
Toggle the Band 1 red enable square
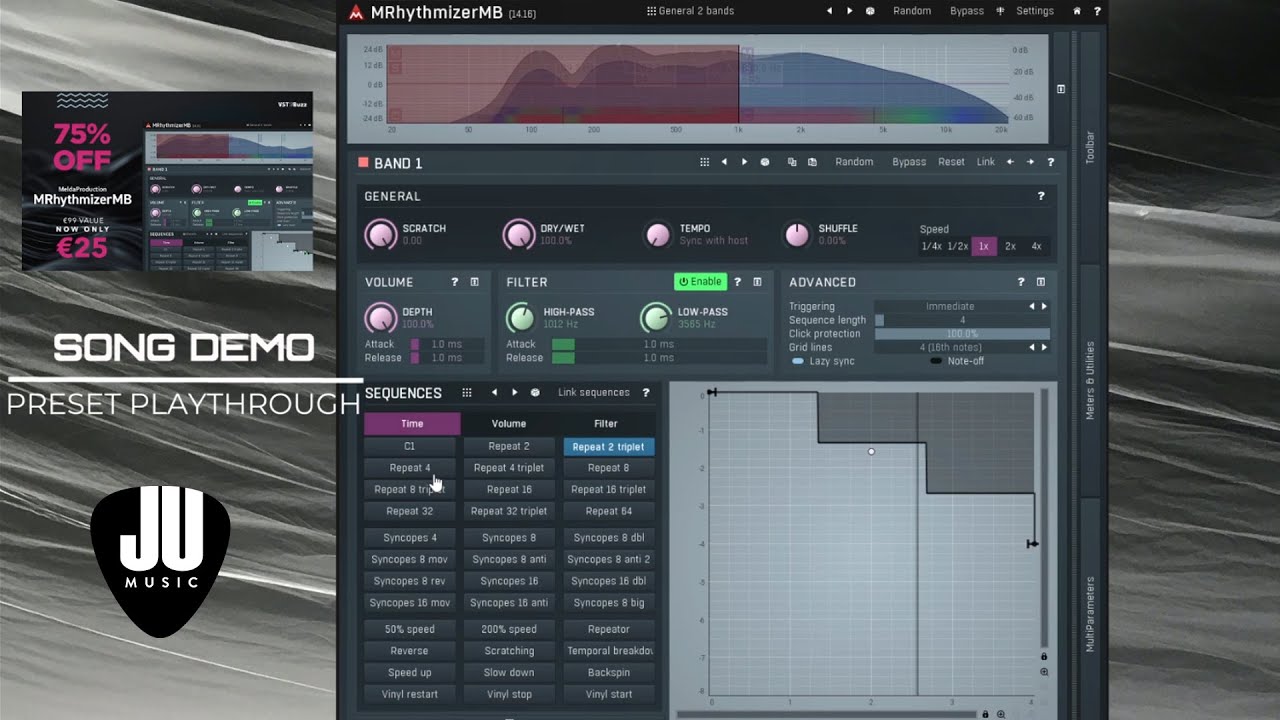(x=364, y=162)
